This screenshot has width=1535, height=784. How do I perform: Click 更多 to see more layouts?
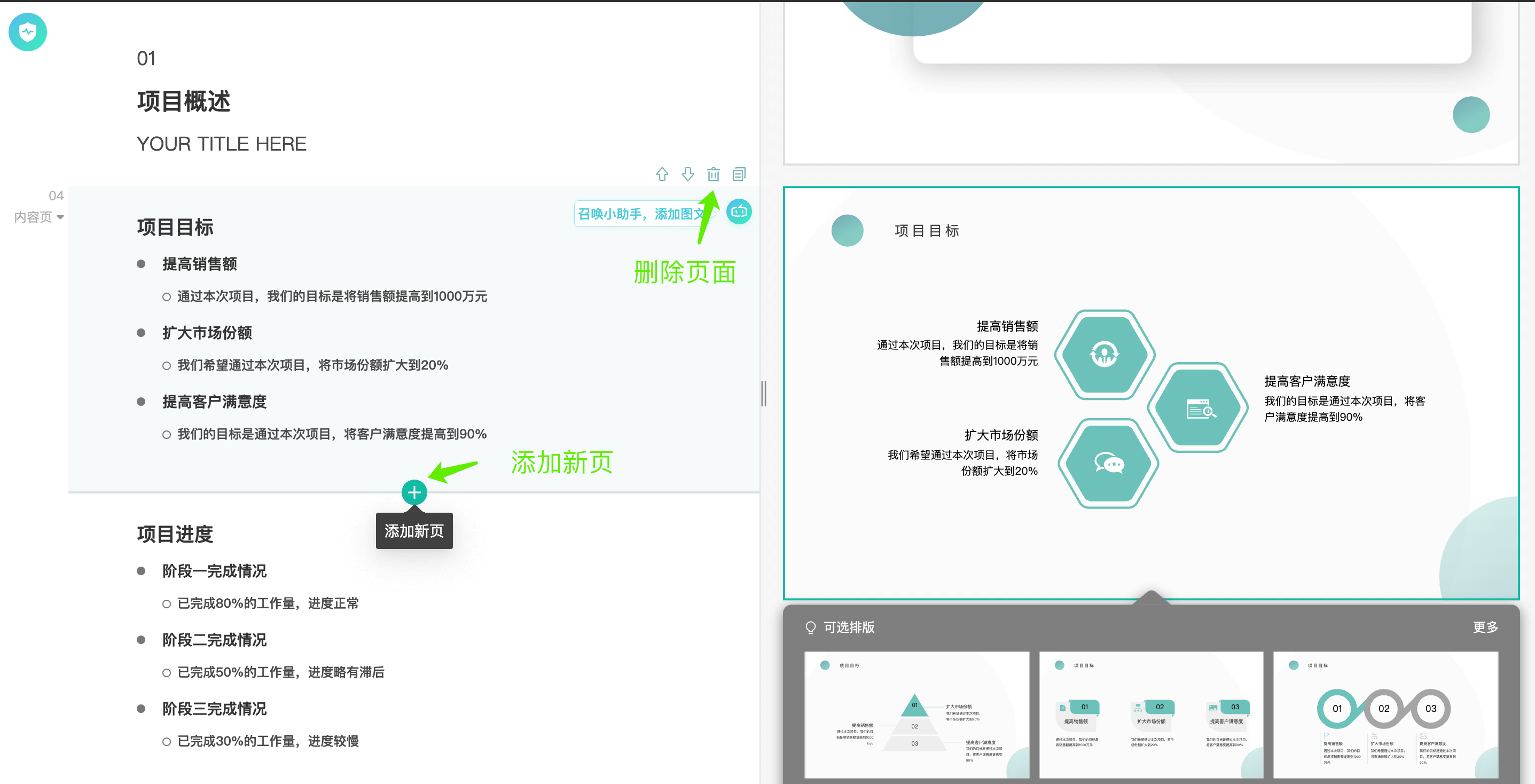[x=1485, y=628]
